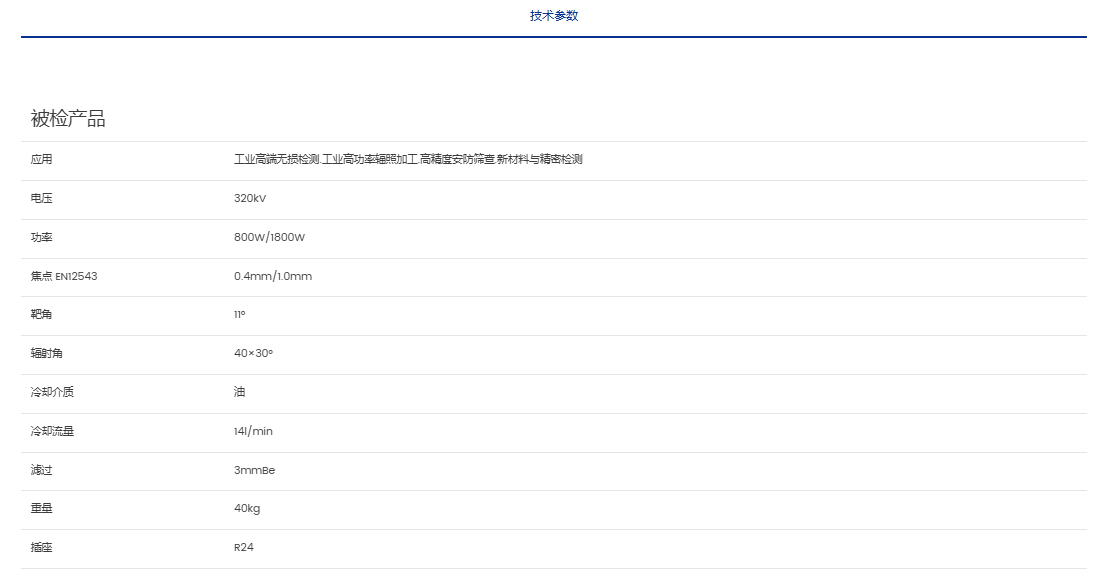Click the 焦点 EN12543 label
The height and width of the screenshot is (577, 1096).
[x=64, y=276]
